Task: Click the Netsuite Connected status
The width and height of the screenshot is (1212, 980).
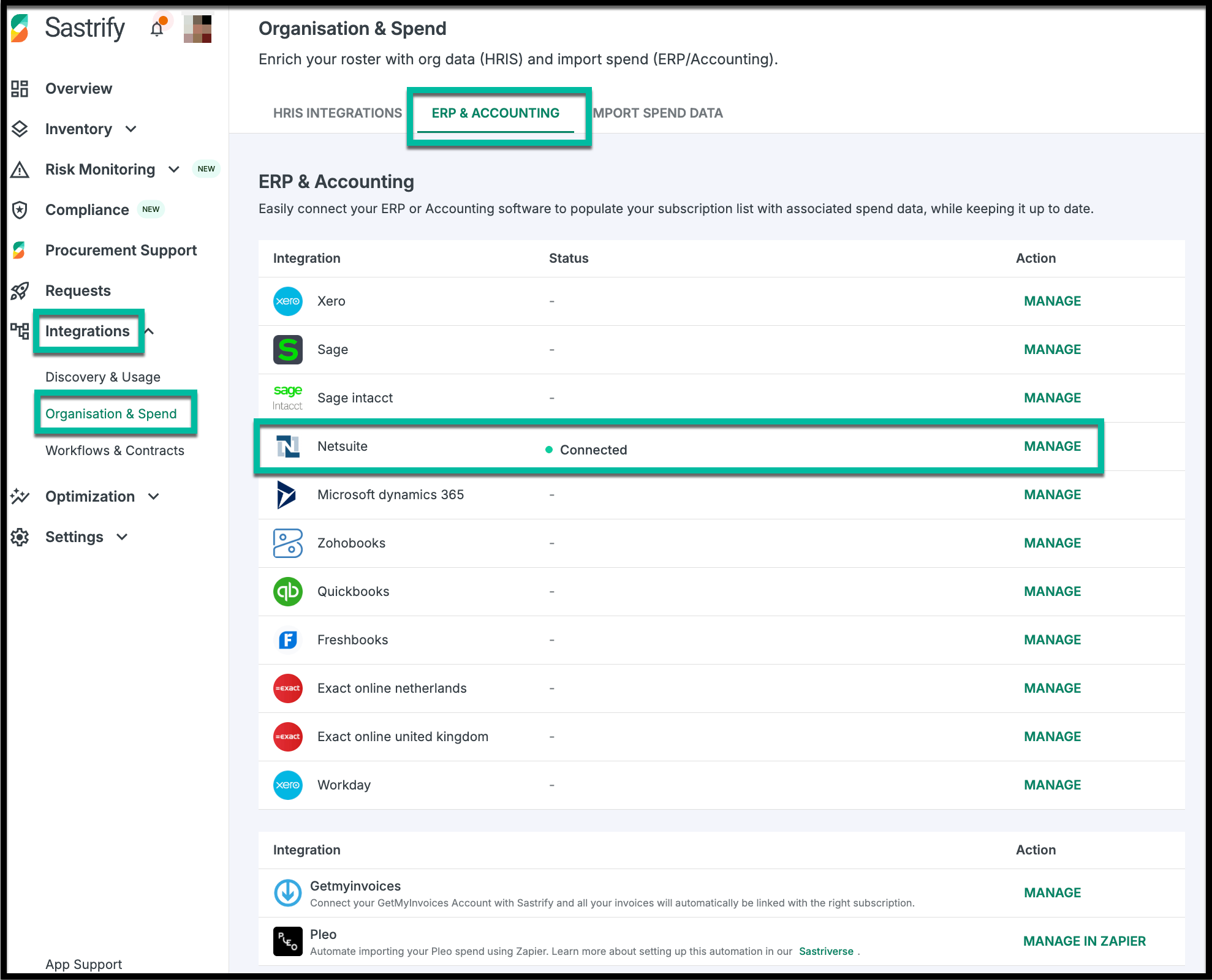Action: 586,450
